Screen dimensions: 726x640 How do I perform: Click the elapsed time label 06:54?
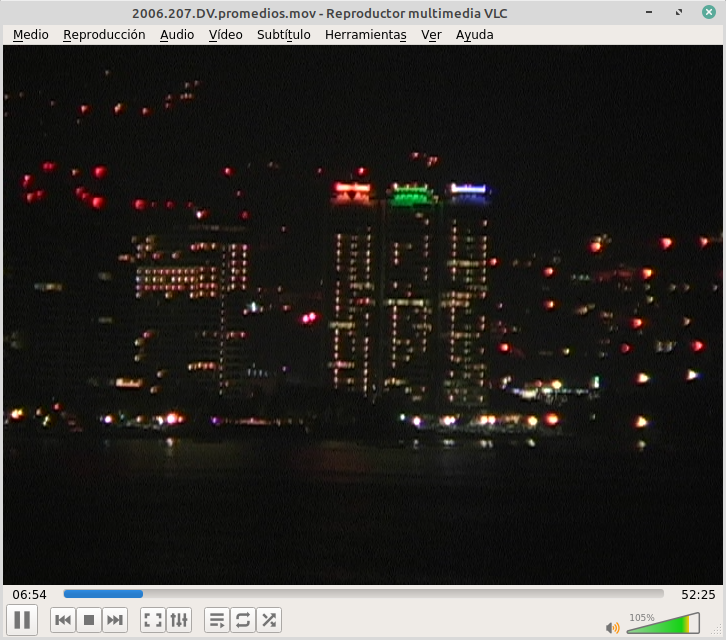click(x=29, y=594)
